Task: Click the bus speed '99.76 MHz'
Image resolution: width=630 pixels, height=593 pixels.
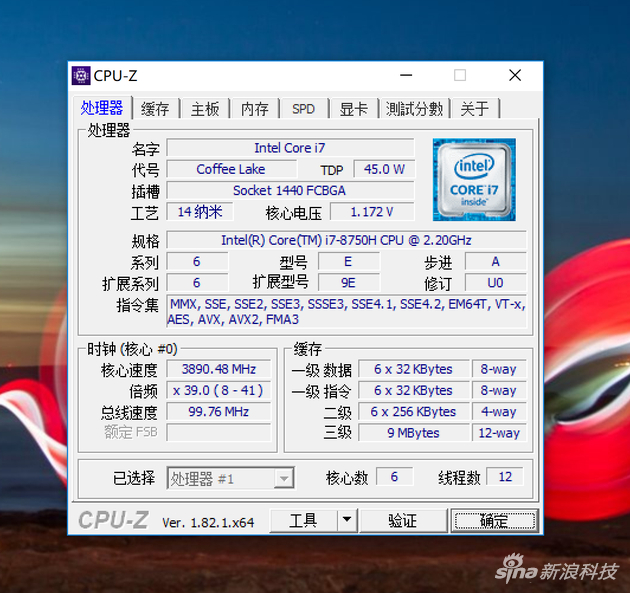Action: coord(219,411)
